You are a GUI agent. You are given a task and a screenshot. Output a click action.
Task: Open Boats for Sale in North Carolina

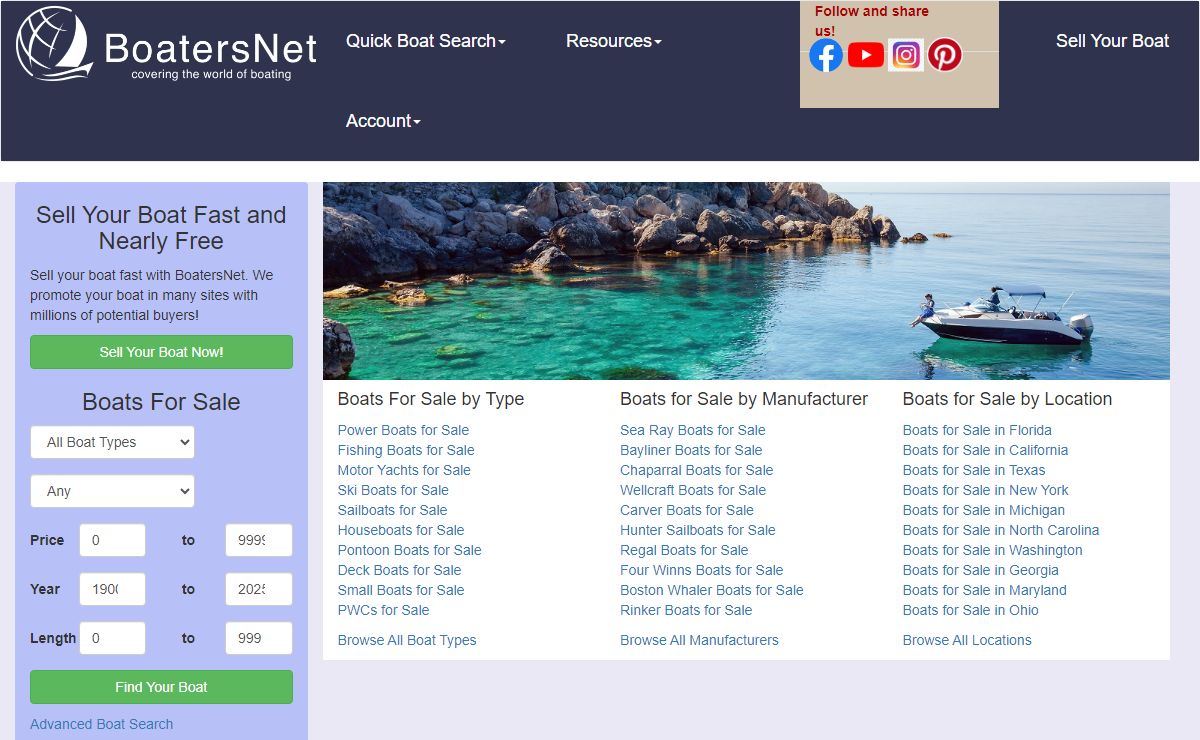pyautogui.click(x=1001, y=530)
